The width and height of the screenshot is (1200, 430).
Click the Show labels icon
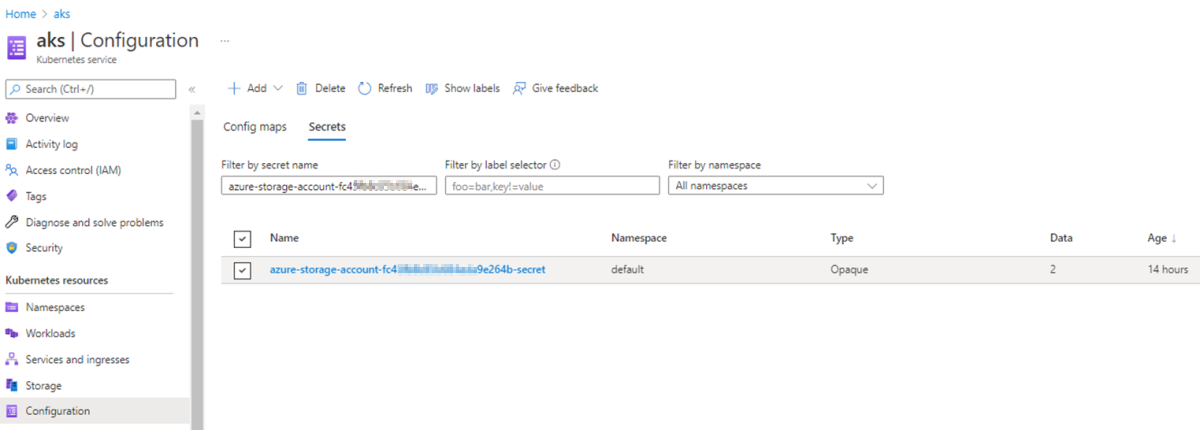(432, 88)
